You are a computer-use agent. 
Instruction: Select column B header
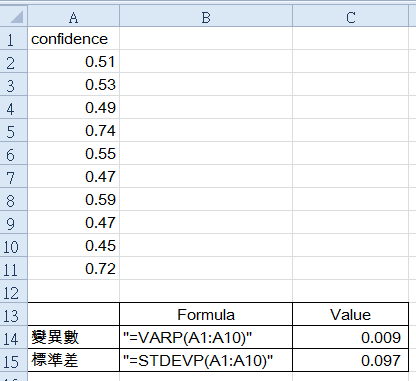(x=206, y=16)
